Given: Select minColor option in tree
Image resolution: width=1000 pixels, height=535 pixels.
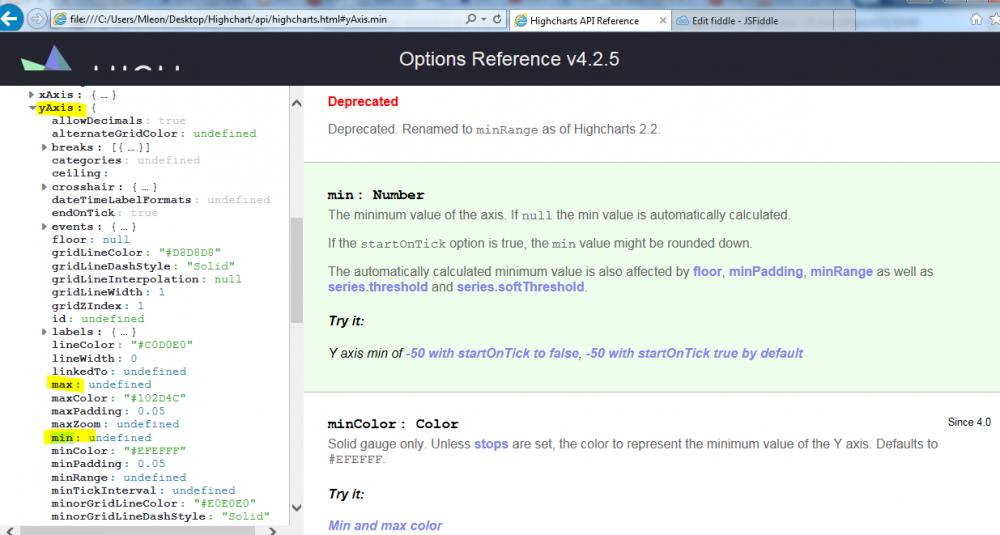Looking at the screenshot, I should [x=80, y=451].
